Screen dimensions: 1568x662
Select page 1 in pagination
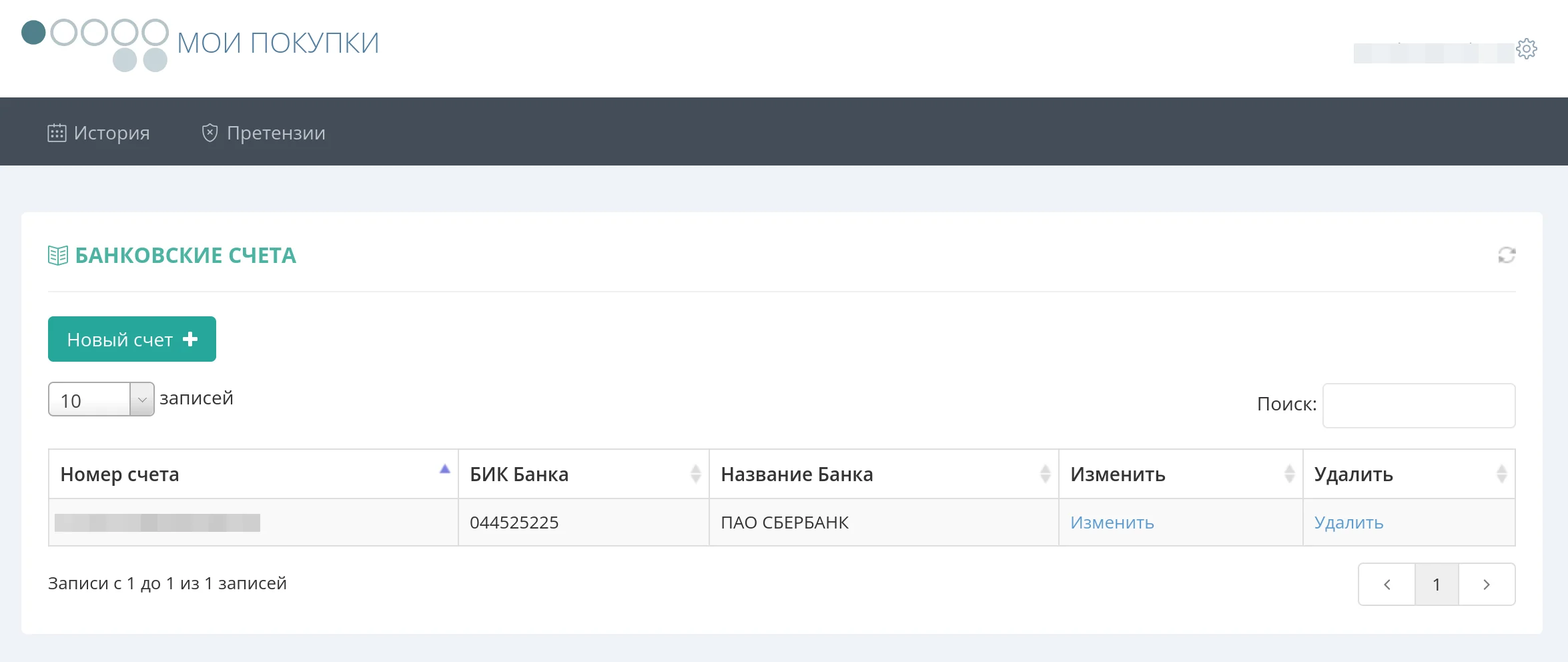click(1436, 585)
